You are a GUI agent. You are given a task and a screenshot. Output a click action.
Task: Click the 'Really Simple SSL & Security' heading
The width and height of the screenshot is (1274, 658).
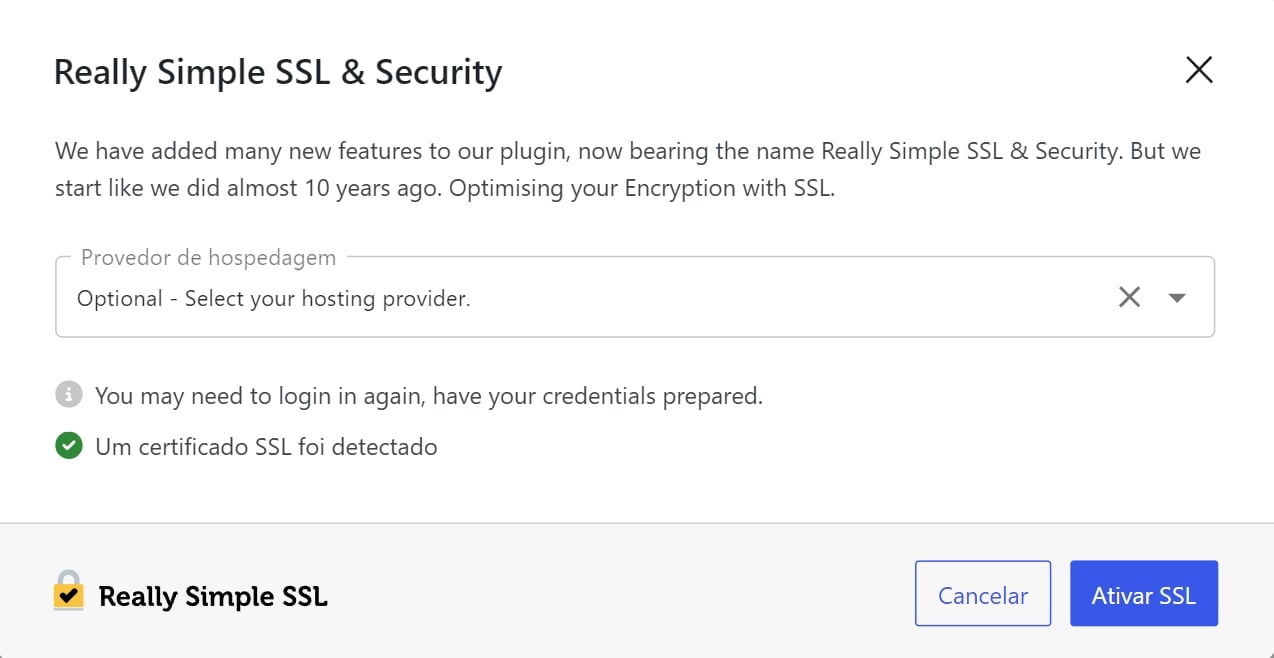tap(277, 72)
